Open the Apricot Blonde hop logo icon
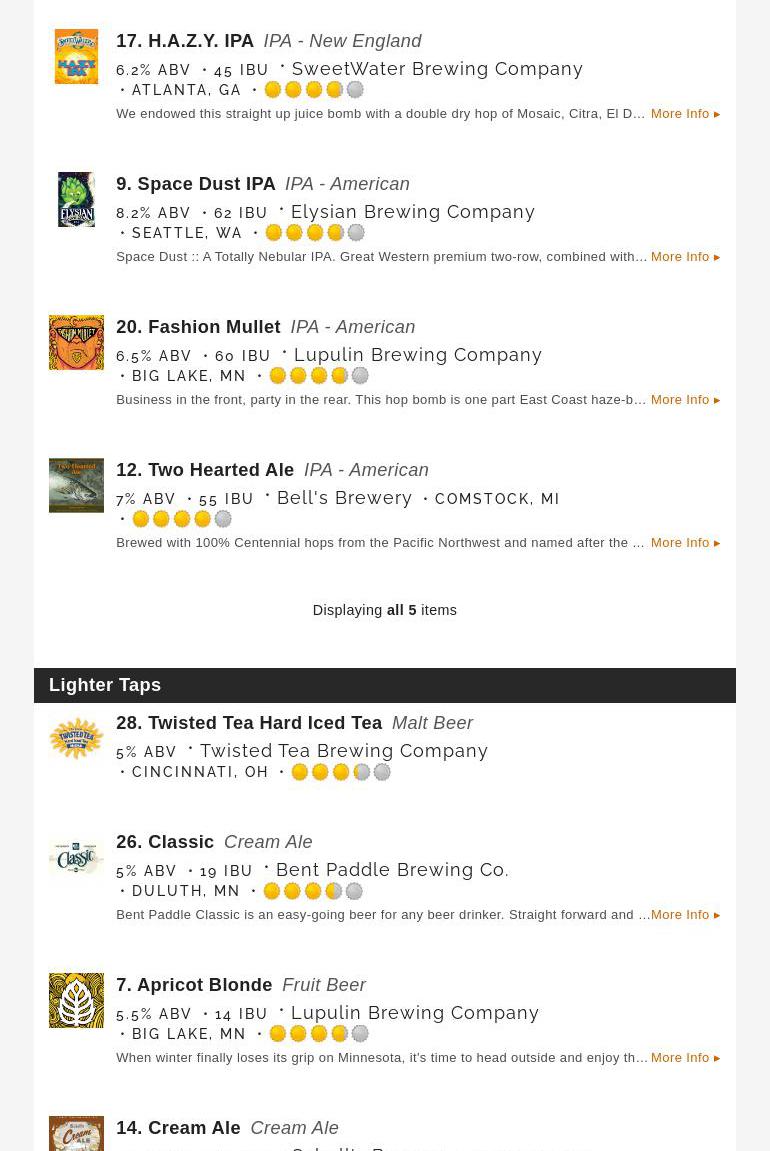This screenshot has height=1151, width=770. 76,1001
